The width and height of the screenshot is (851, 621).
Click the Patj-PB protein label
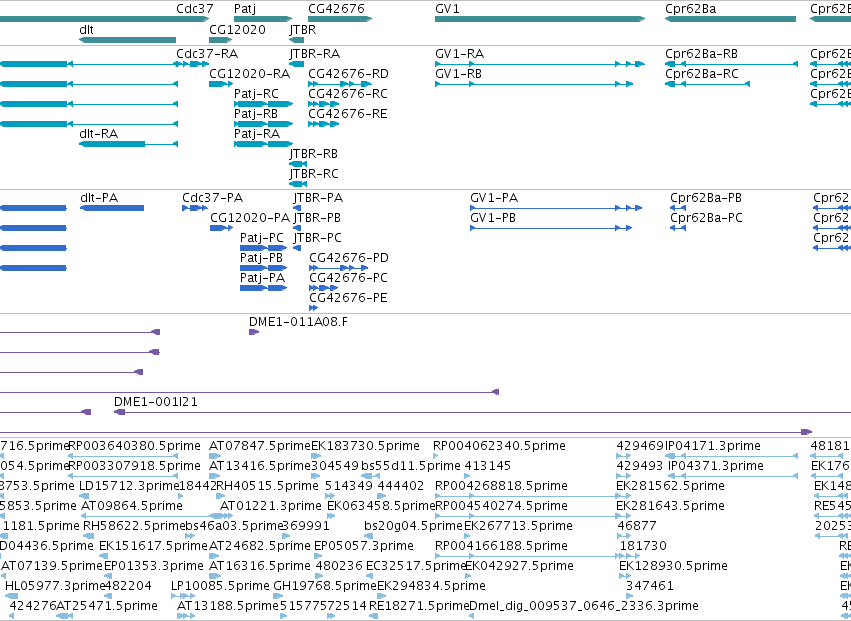pos(261,258)
